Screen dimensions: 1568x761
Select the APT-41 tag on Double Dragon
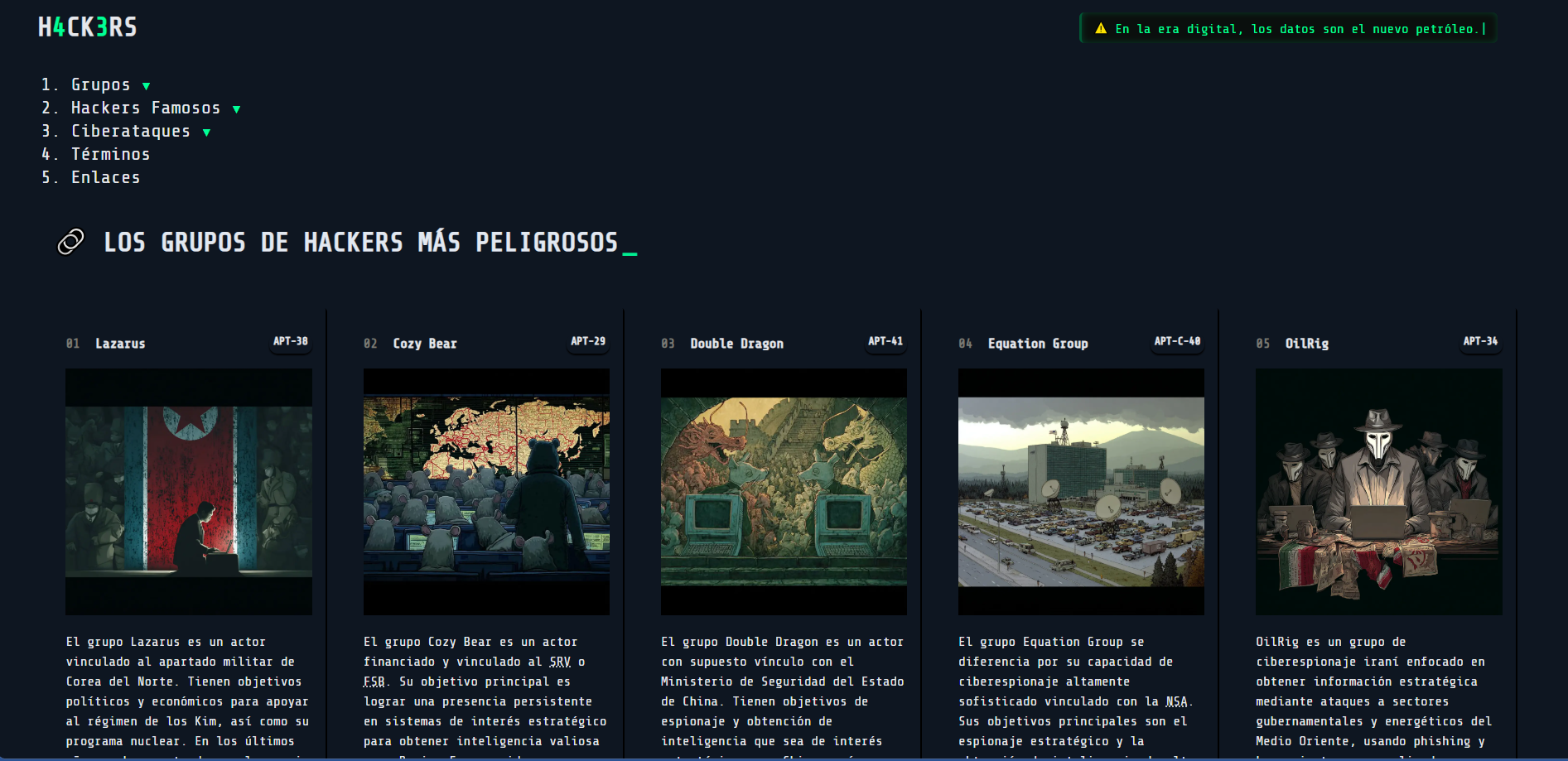tap(885, 341)
